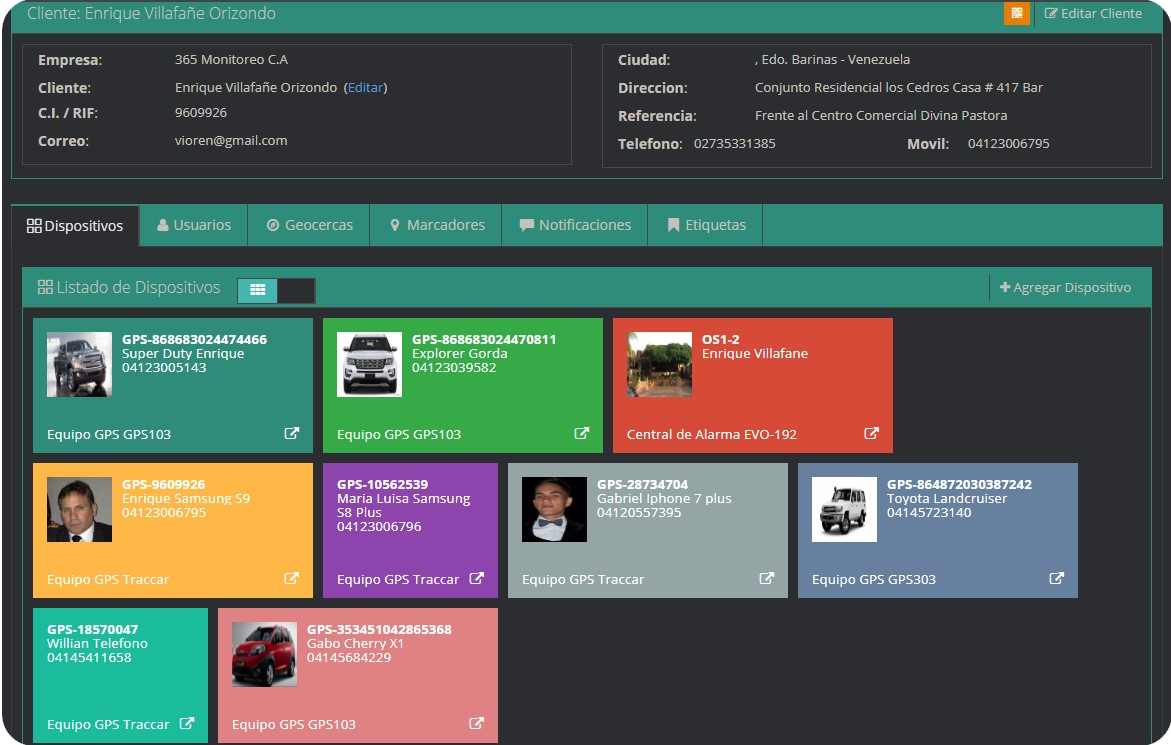
Task: Open external link on Gabo Cherry X1 card
Action: pos(477,724)
